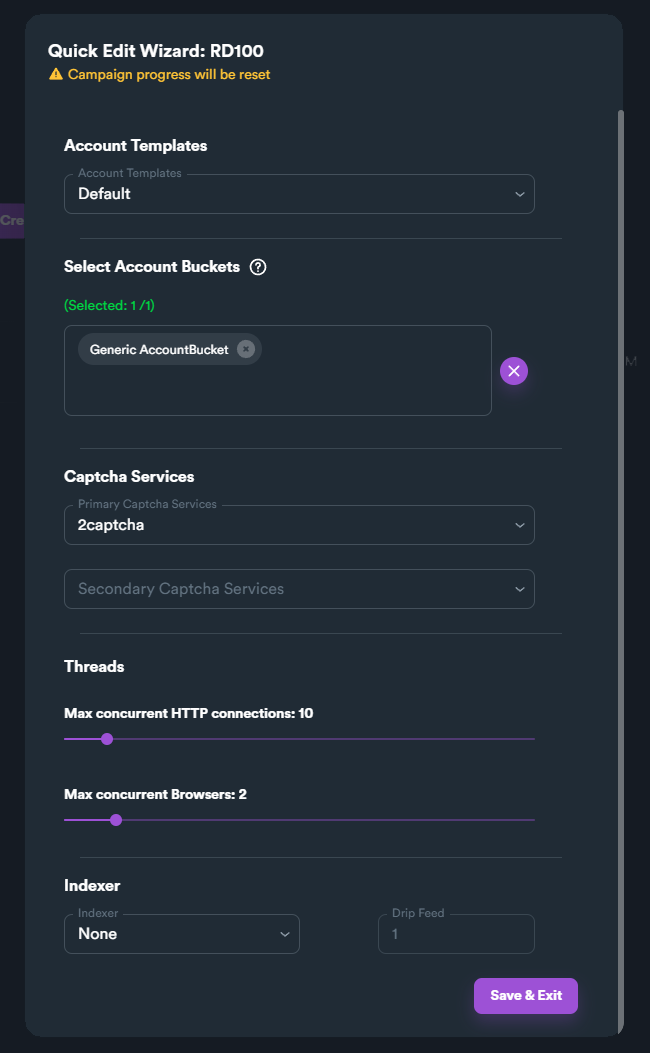Click the Save & Exit button
Viewport: 650px width, 1053px height.
pos(526,995)
